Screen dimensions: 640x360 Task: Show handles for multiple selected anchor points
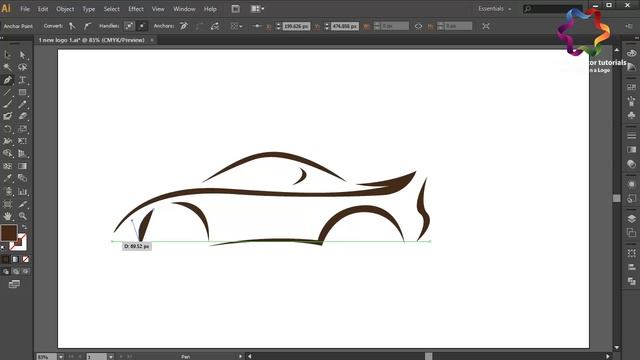[x=129, y=26]
